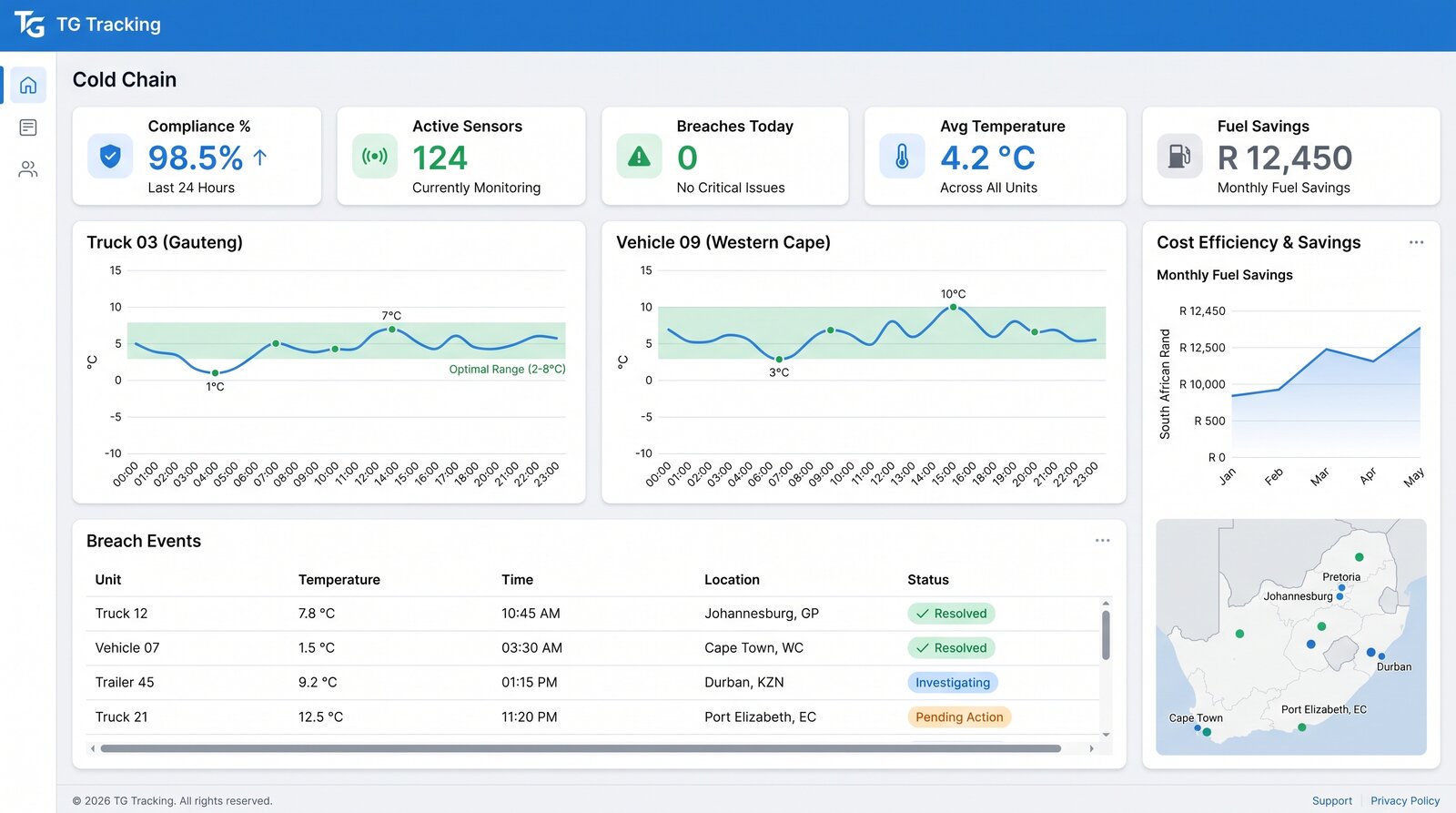Select the 10°C peak on Vehicle 09 chart
Viewport: 1456px width, 813px height.
[953, 307]
